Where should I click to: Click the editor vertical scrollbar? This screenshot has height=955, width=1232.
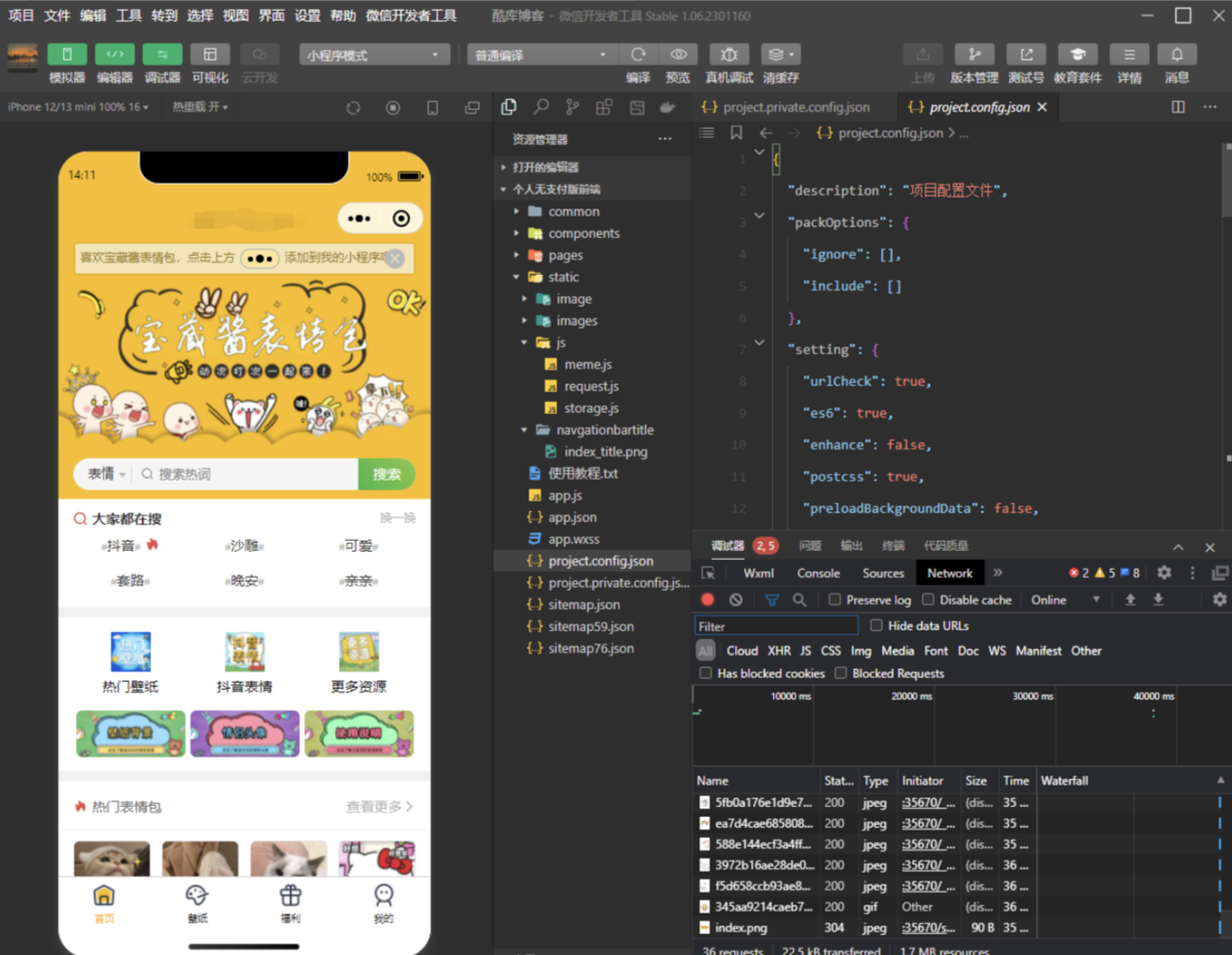coord(1227,180)
